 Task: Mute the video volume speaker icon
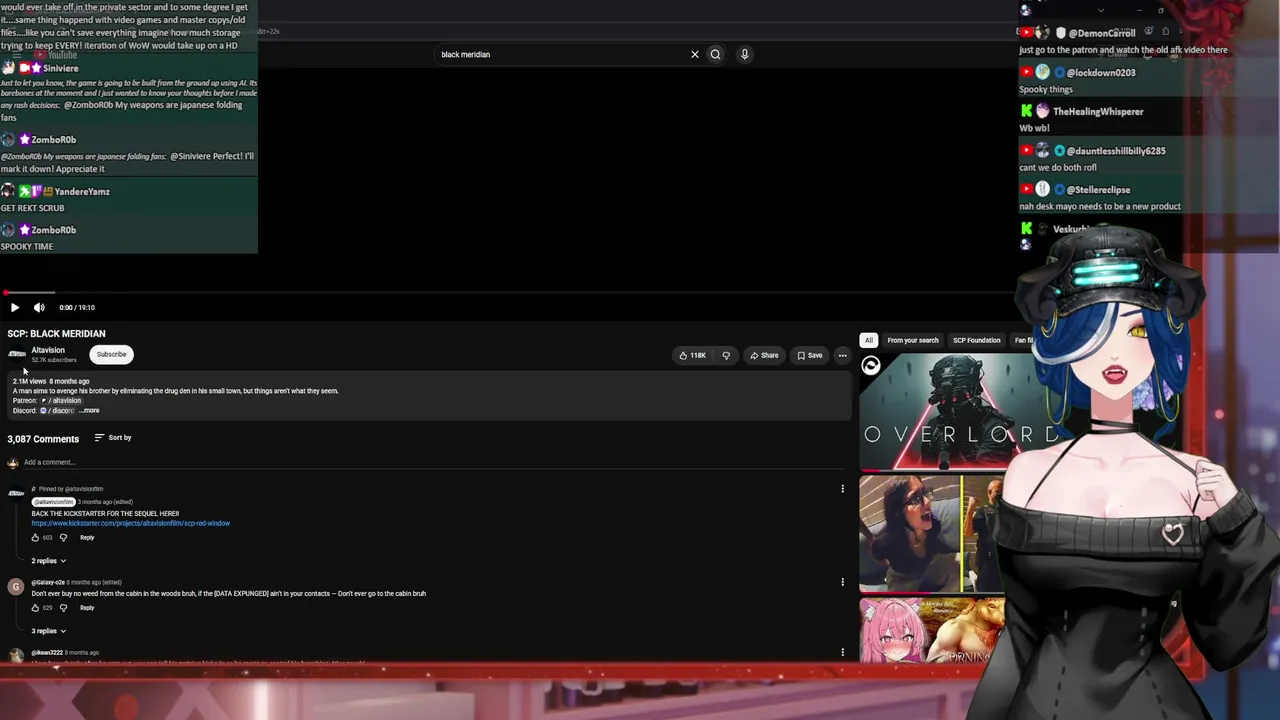(39, 308)
